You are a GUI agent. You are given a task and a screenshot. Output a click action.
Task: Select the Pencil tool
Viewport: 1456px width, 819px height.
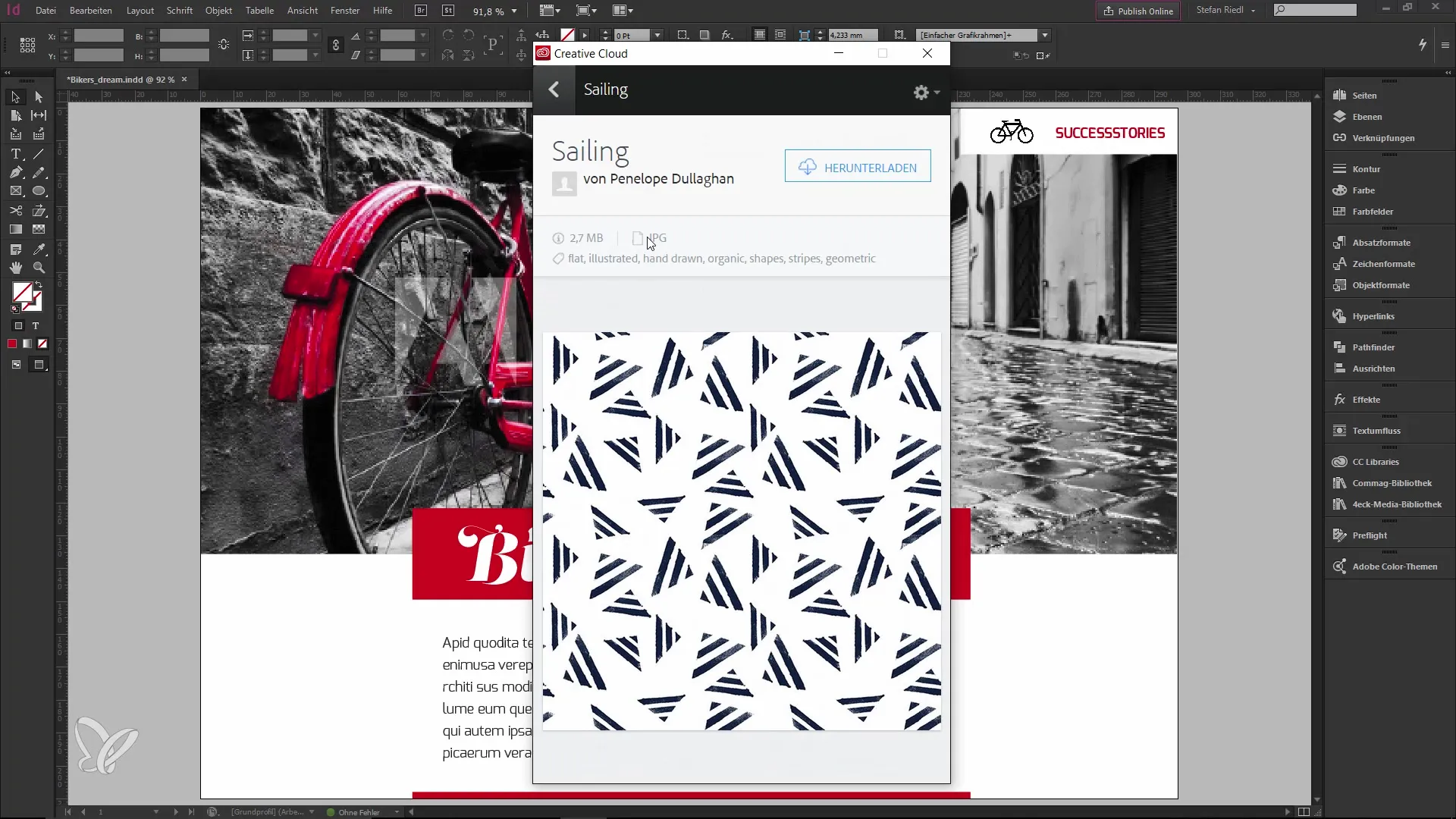point(39,173)
